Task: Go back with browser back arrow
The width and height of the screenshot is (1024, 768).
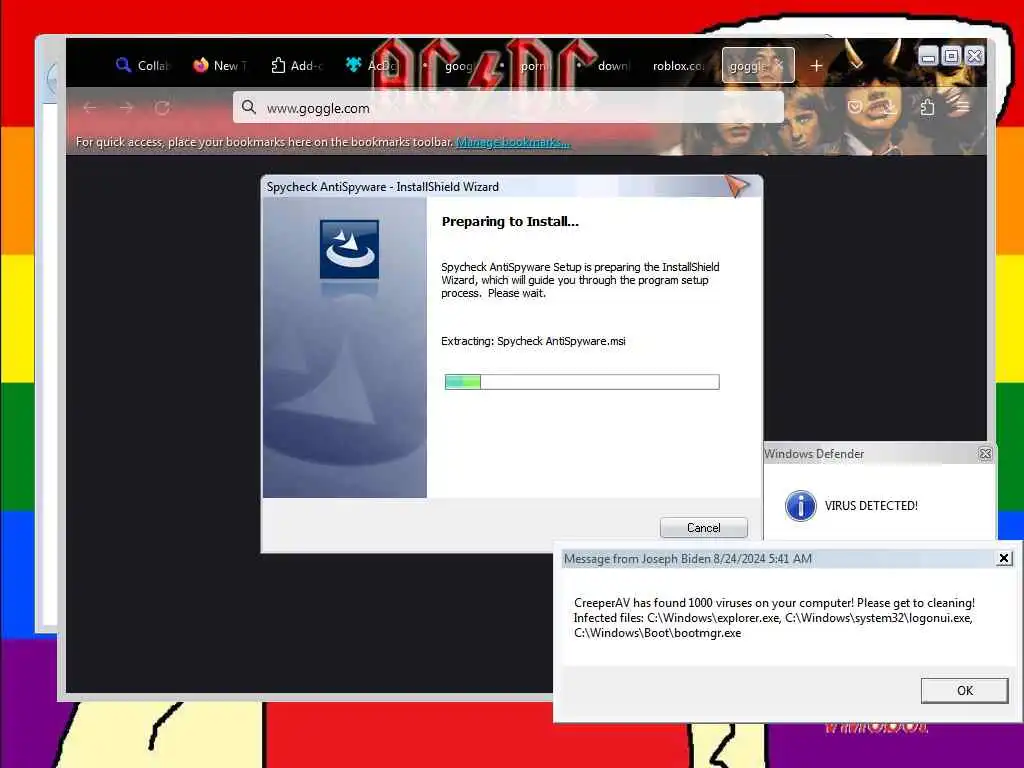Action: (90, 108)
